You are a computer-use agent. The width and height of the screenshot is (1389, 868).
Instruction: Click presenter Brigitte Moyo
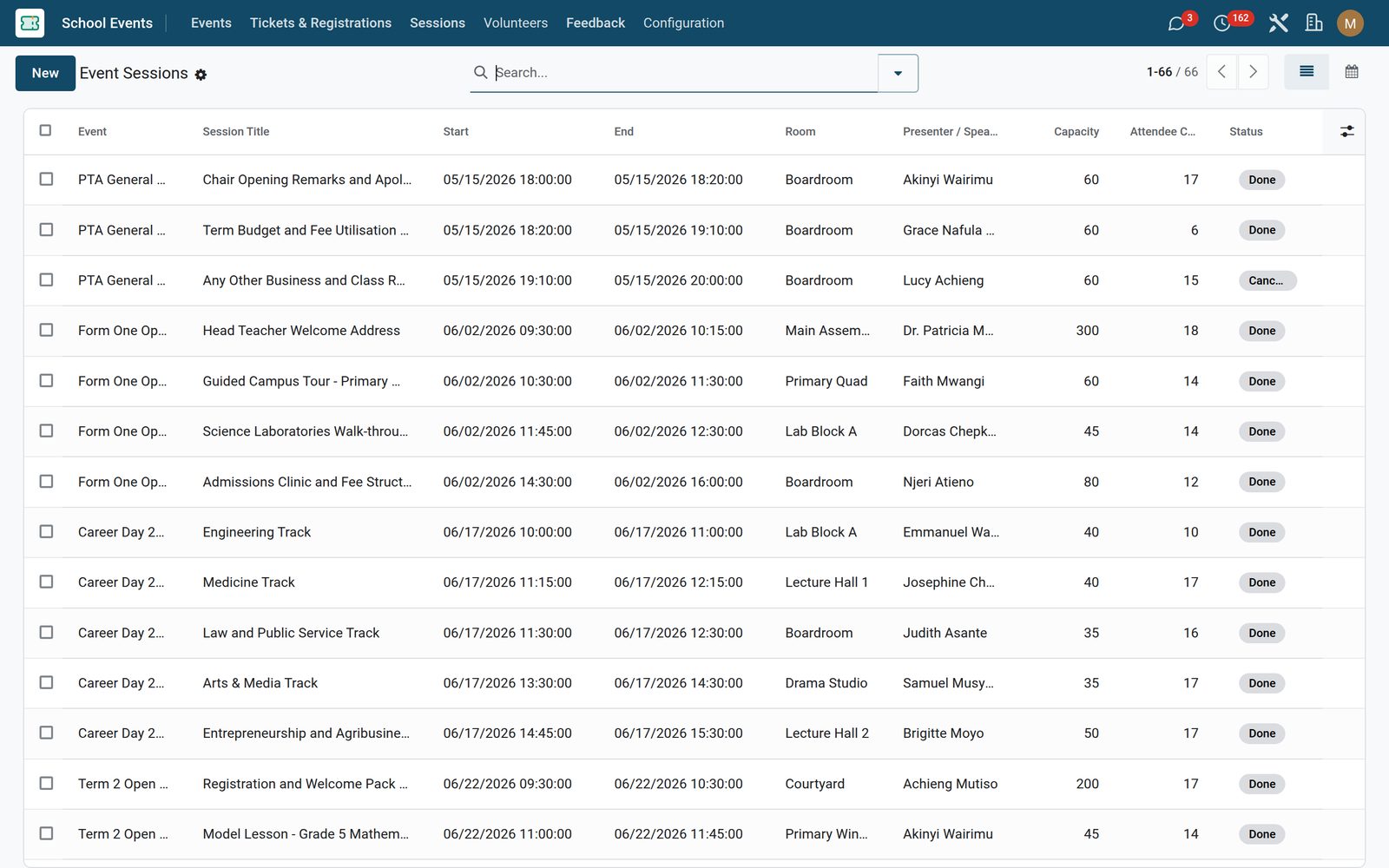[943, 733]
